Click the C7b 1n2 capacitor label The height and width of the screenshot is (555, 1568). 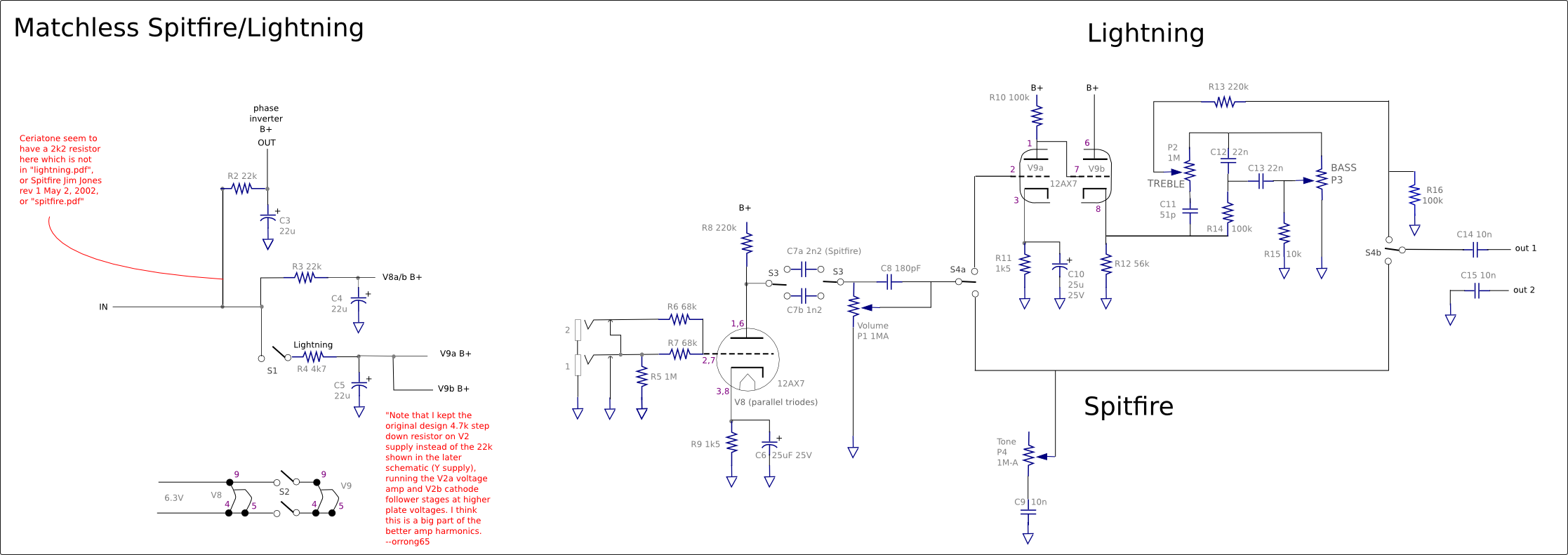(804, 310)
